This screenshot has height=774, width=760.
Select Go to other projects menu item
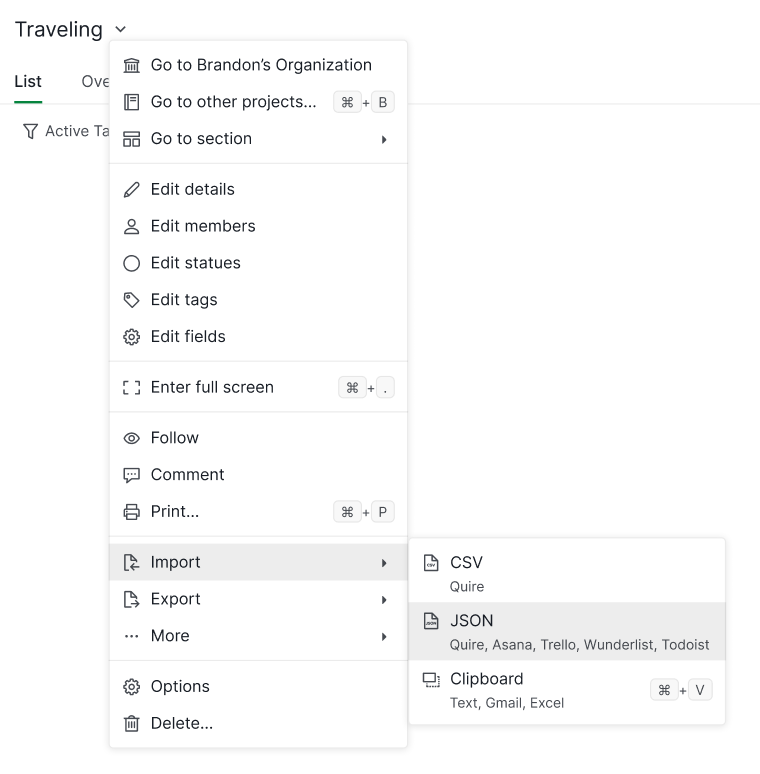(258, 102)
